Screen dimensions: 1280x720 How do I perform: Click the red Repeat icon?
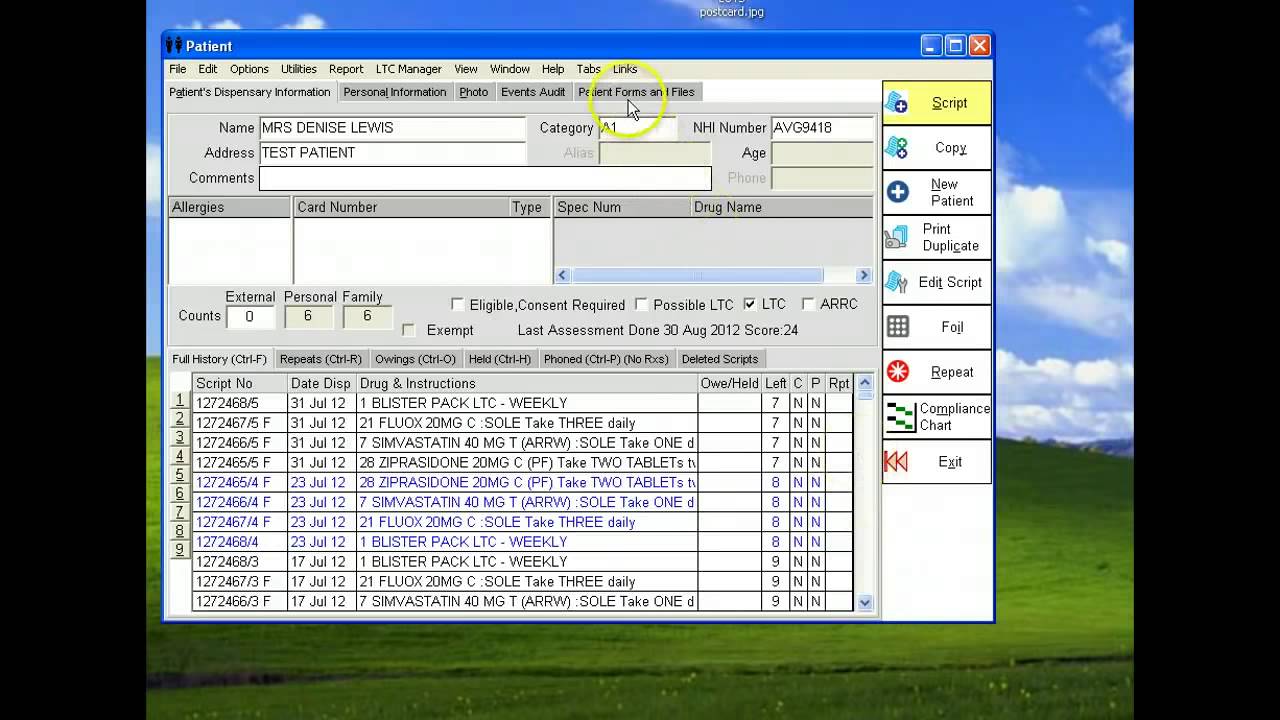pos(898,372)
